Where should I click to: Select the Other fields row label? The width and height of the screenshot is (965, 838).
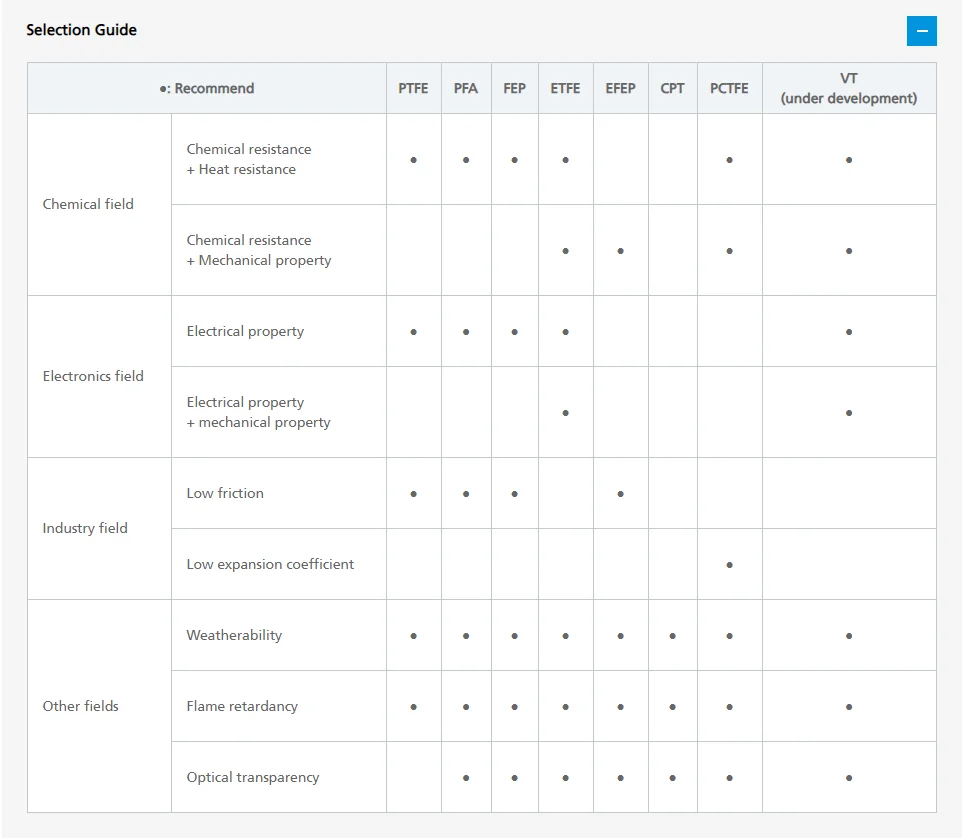80,706
